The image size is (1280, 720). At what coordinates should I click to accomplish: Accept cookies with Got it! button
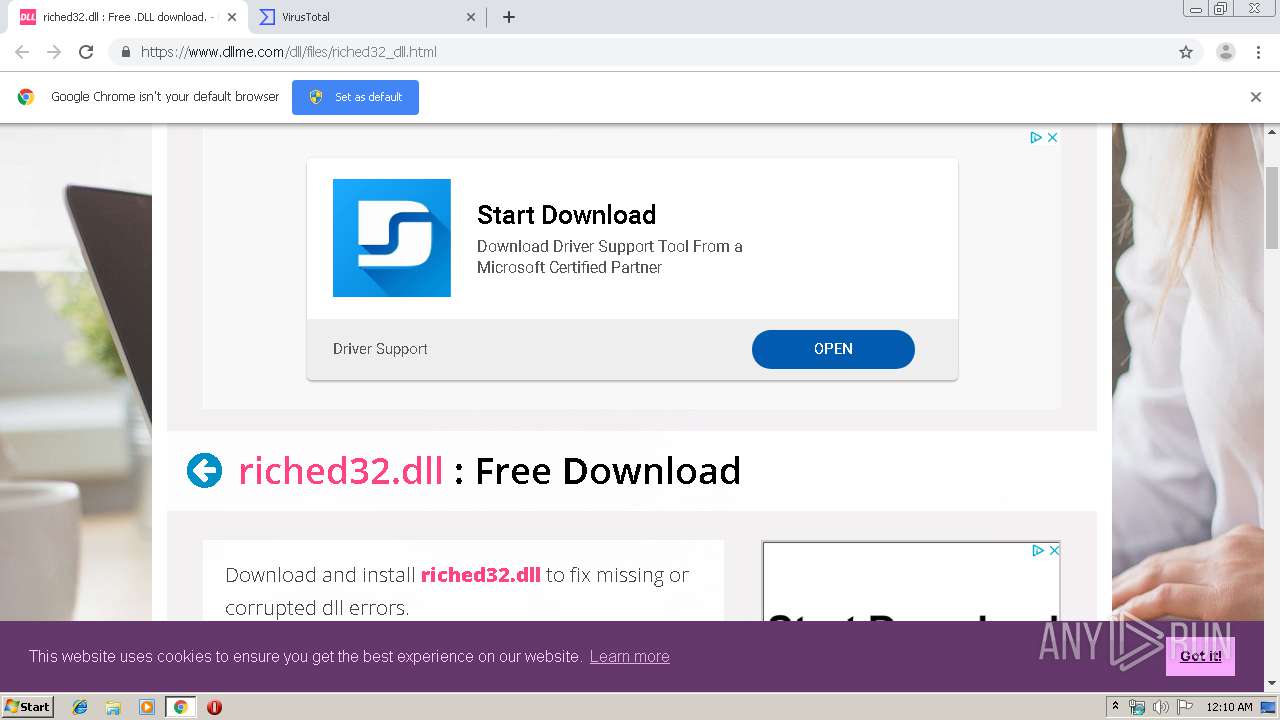pos(1200,656)
